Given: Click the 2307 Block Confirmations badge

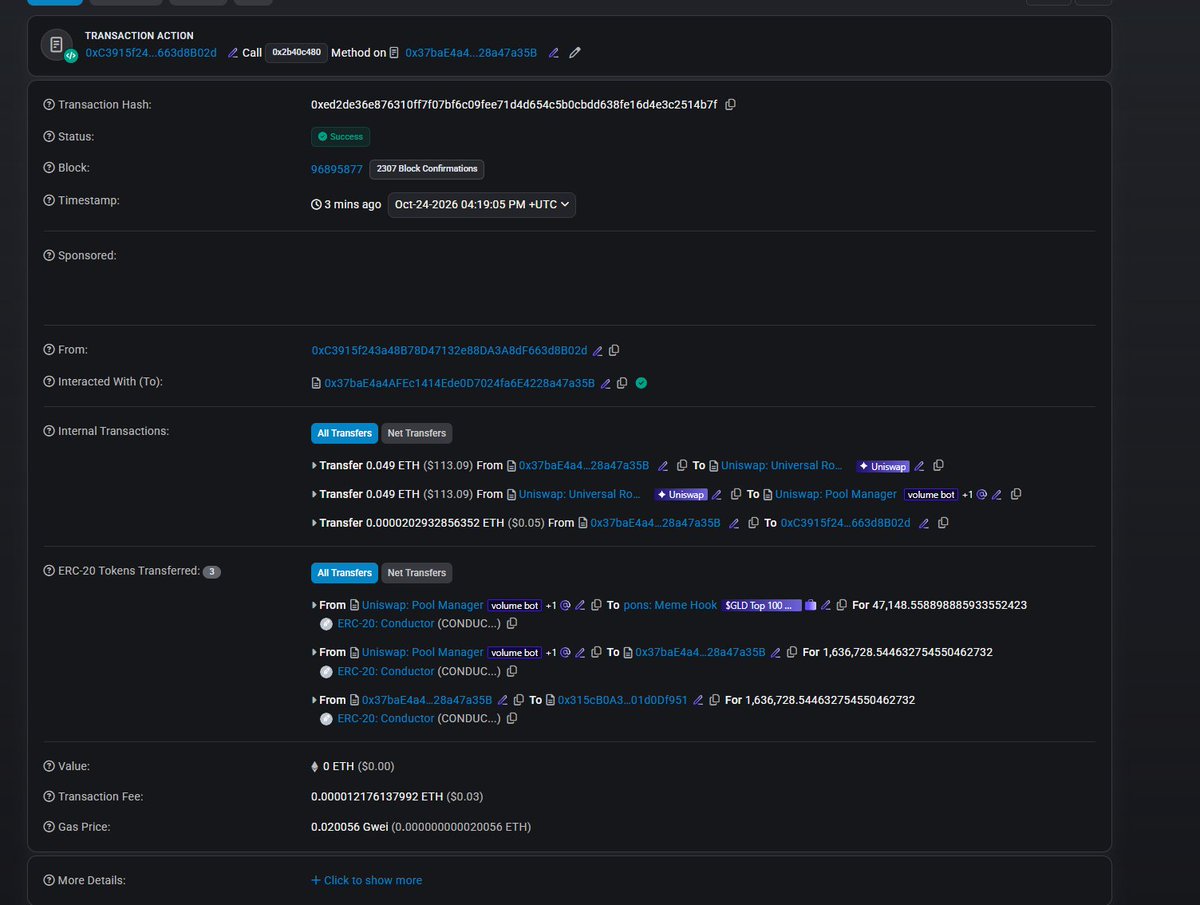Looking at the screenshot, I should [427, 170].
